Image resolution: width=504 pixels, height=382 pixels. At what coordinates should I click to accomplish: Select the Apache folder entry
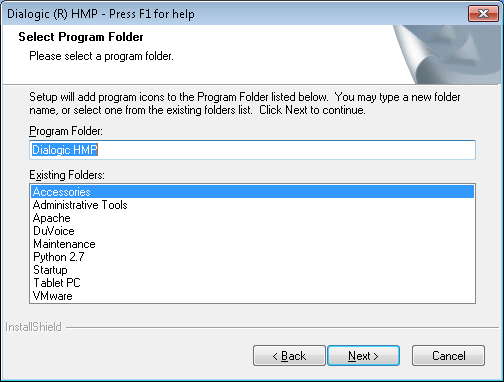click(x=252, y=218)
